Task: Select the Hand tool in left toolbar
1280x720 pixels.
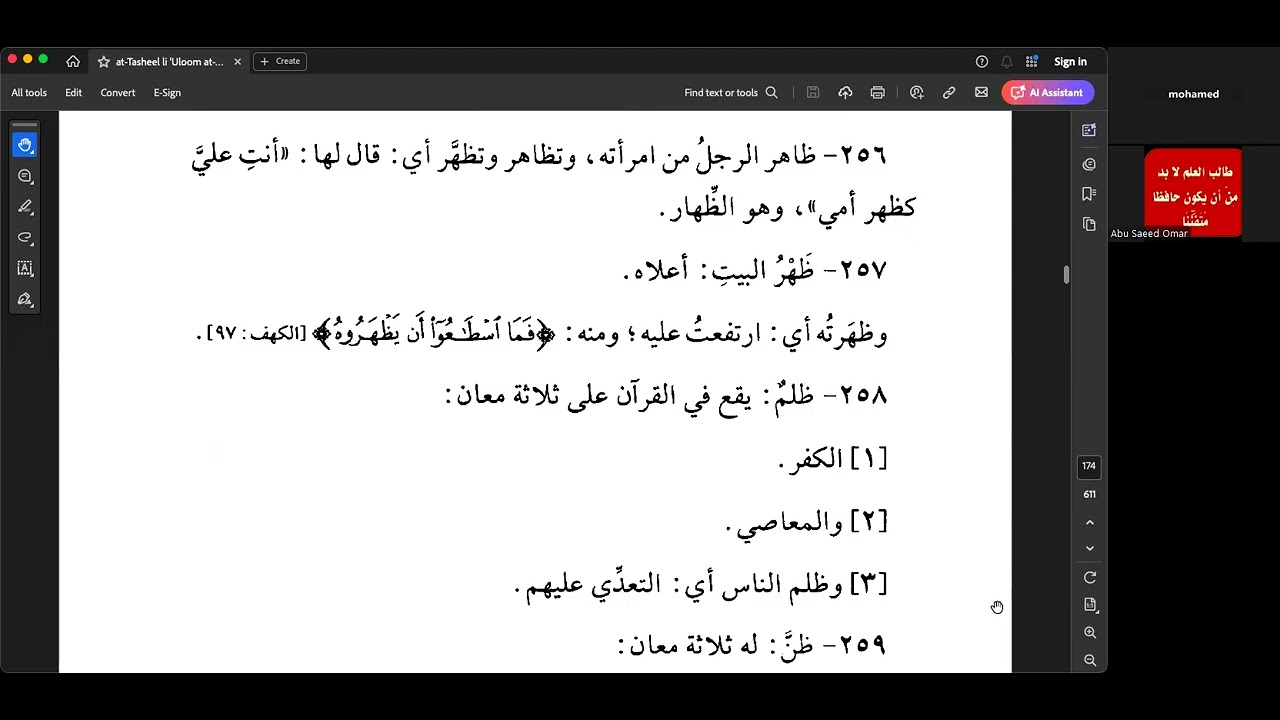Action: tap(25, 145)
